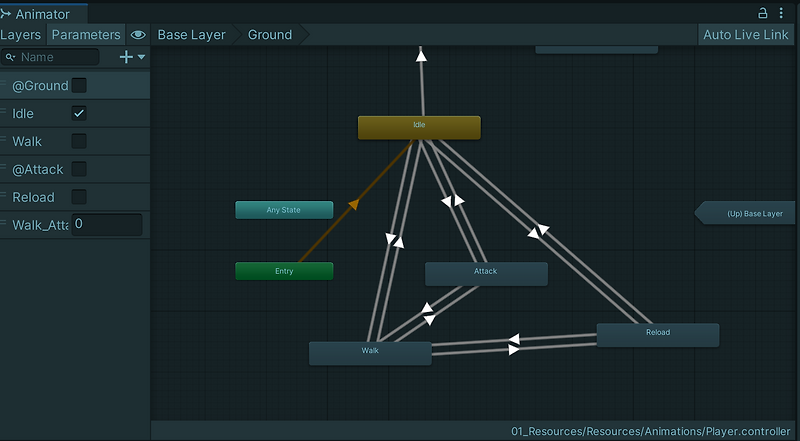
Task: Select the @Attack parameter name
Action: point(38,169)
